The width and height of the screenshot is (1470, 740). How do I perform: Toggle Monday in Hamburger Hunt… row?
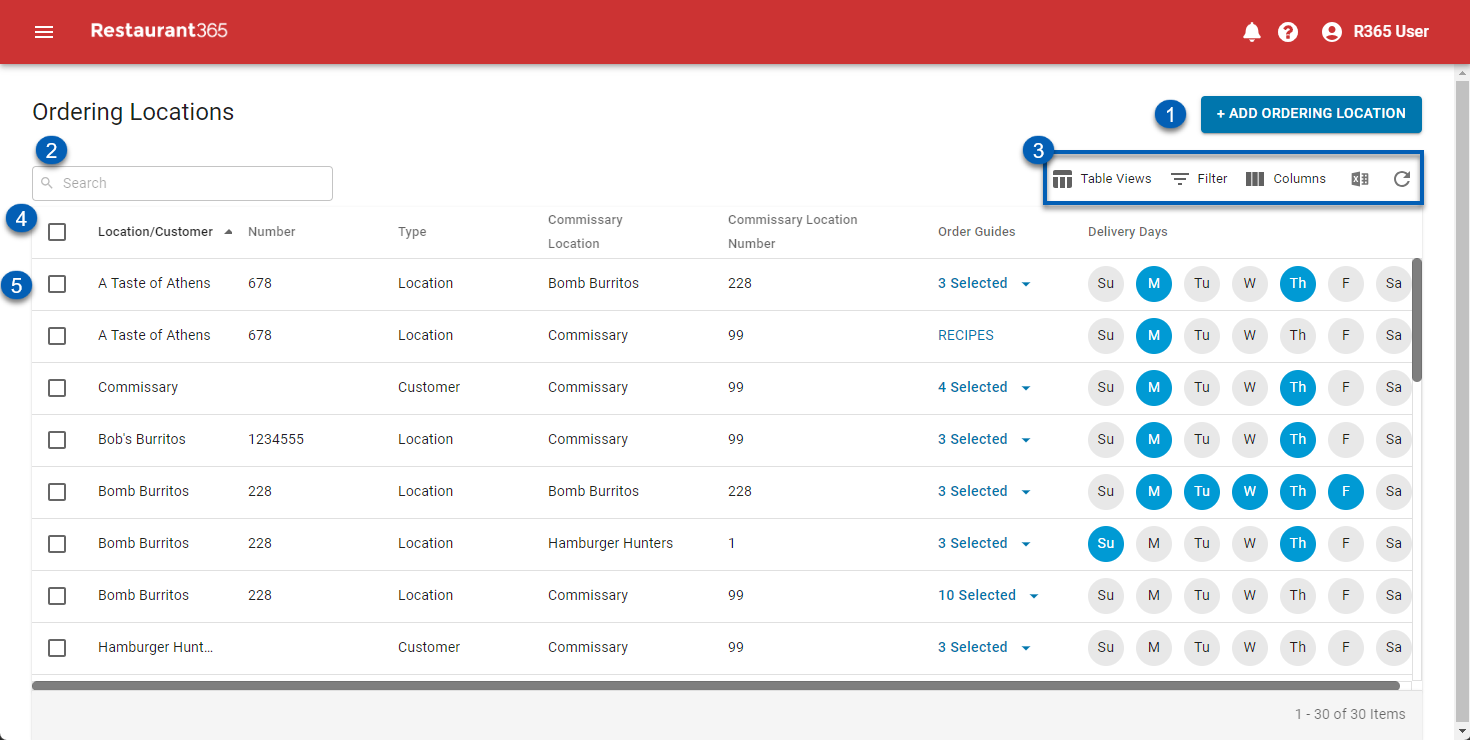pyautogui.click(x=1154, y=648)
